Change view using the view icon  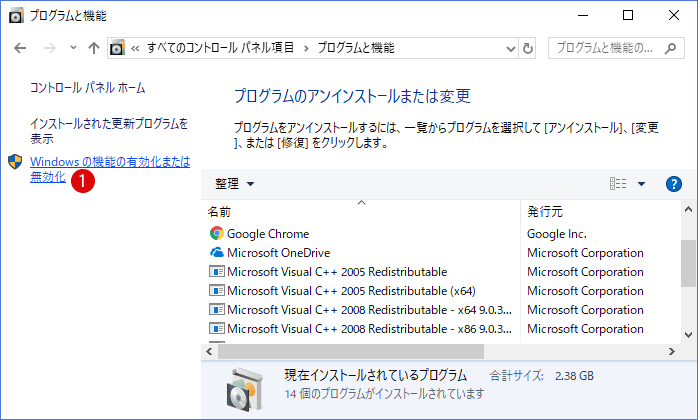coord(618,183)
